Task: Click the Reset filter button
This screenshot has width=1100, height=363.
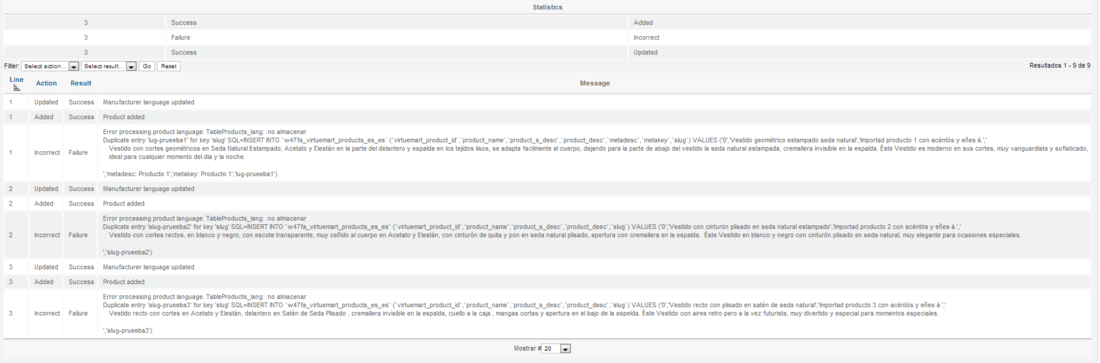Action: [x=168, y=66]
